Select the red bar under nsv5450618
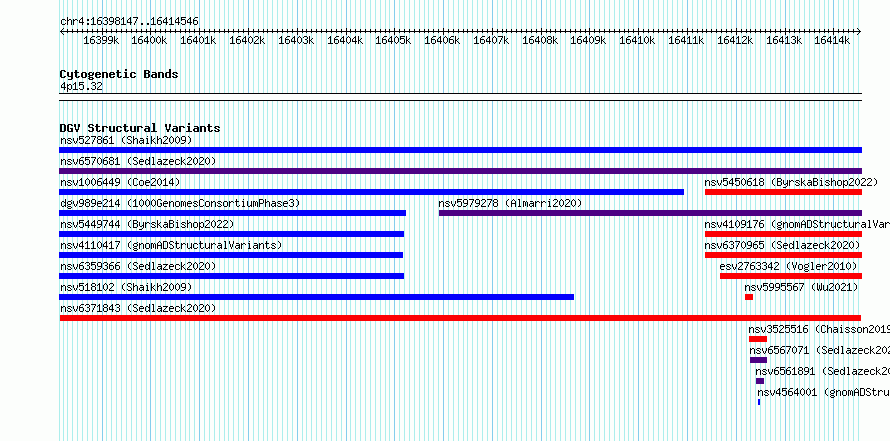The width and height of the screenshot is (890, 441). (x=783, y=192)
